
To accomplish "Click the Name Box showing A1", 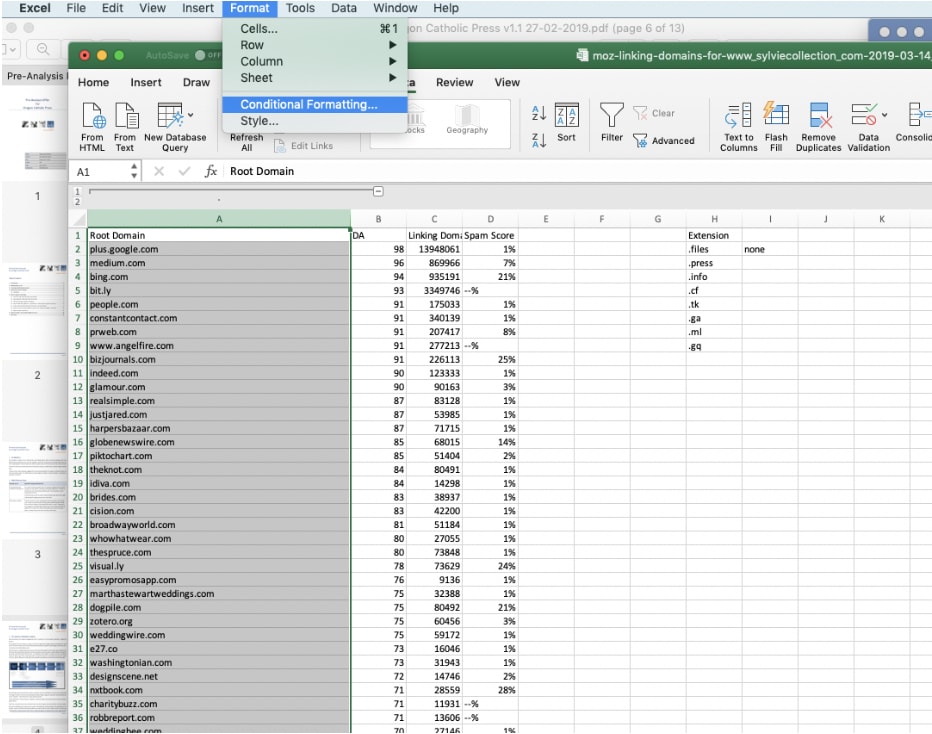I will pos(101,172).
